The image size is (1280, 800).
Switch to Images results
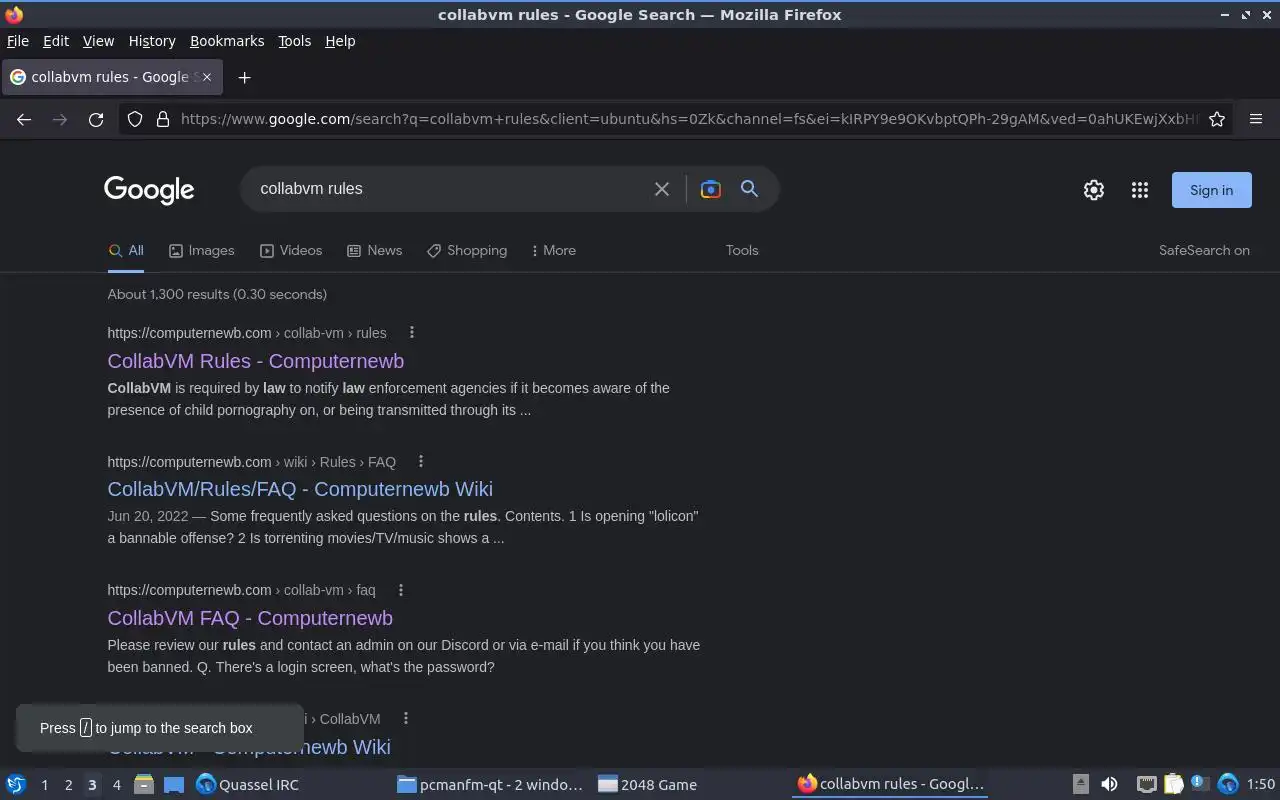point(201,251)
